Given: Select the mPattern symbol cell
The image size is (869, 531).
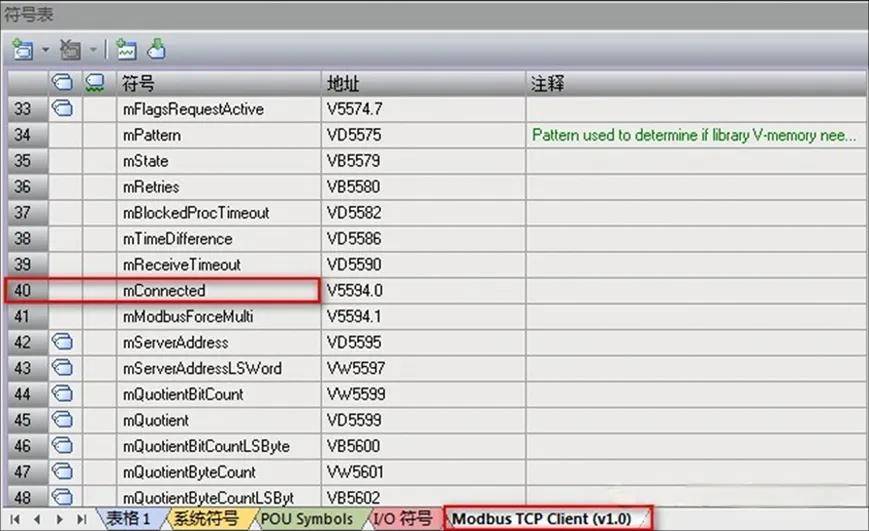Looking at the screenshot, I should click(219, 135).
